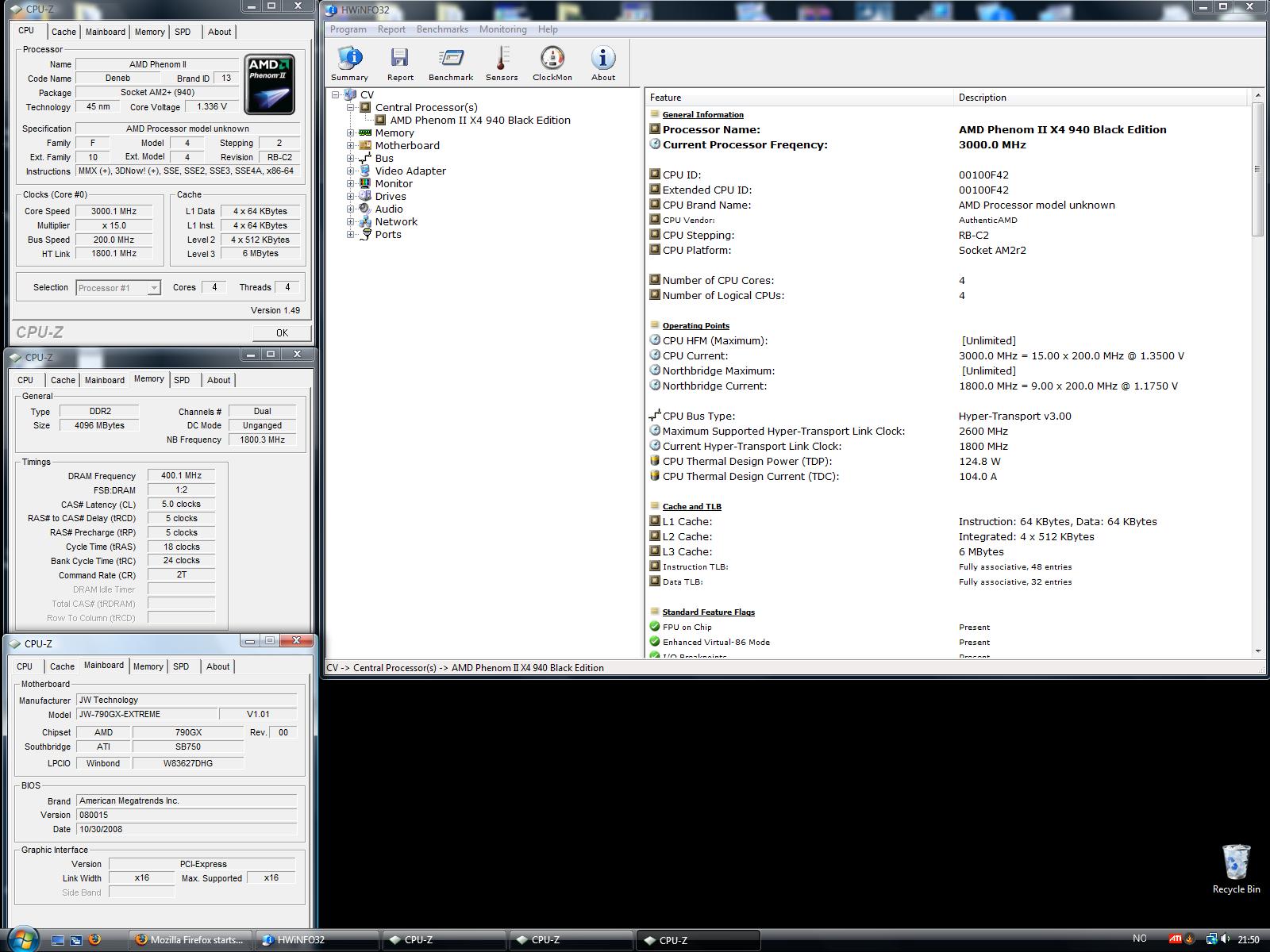Select the Motherboard tree node

[407, 146]
